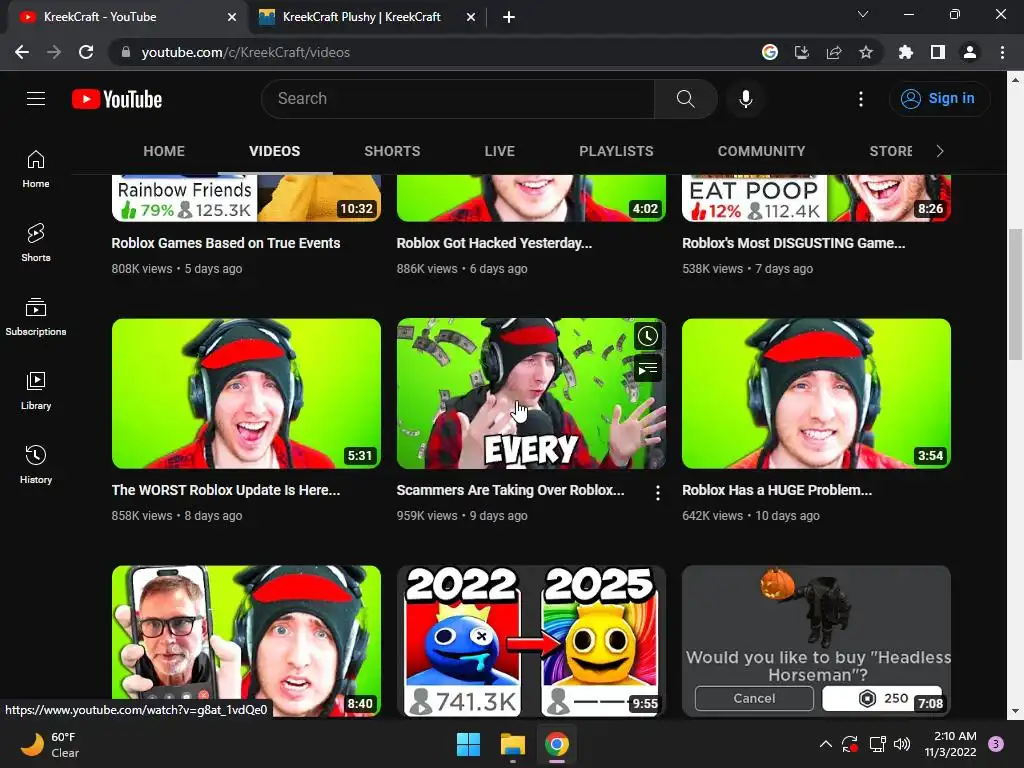
Task: Bookmark this page with the star
Action: click(866, 52)
